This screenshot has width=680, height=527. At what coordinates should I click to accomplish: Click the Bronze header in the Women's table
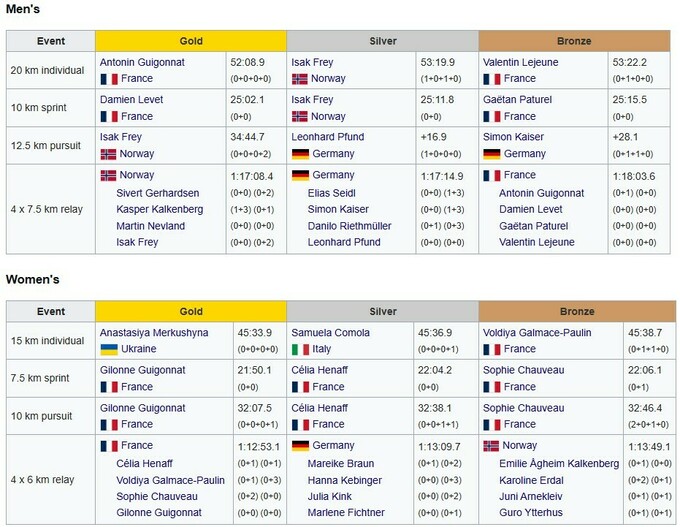[576, 311]
